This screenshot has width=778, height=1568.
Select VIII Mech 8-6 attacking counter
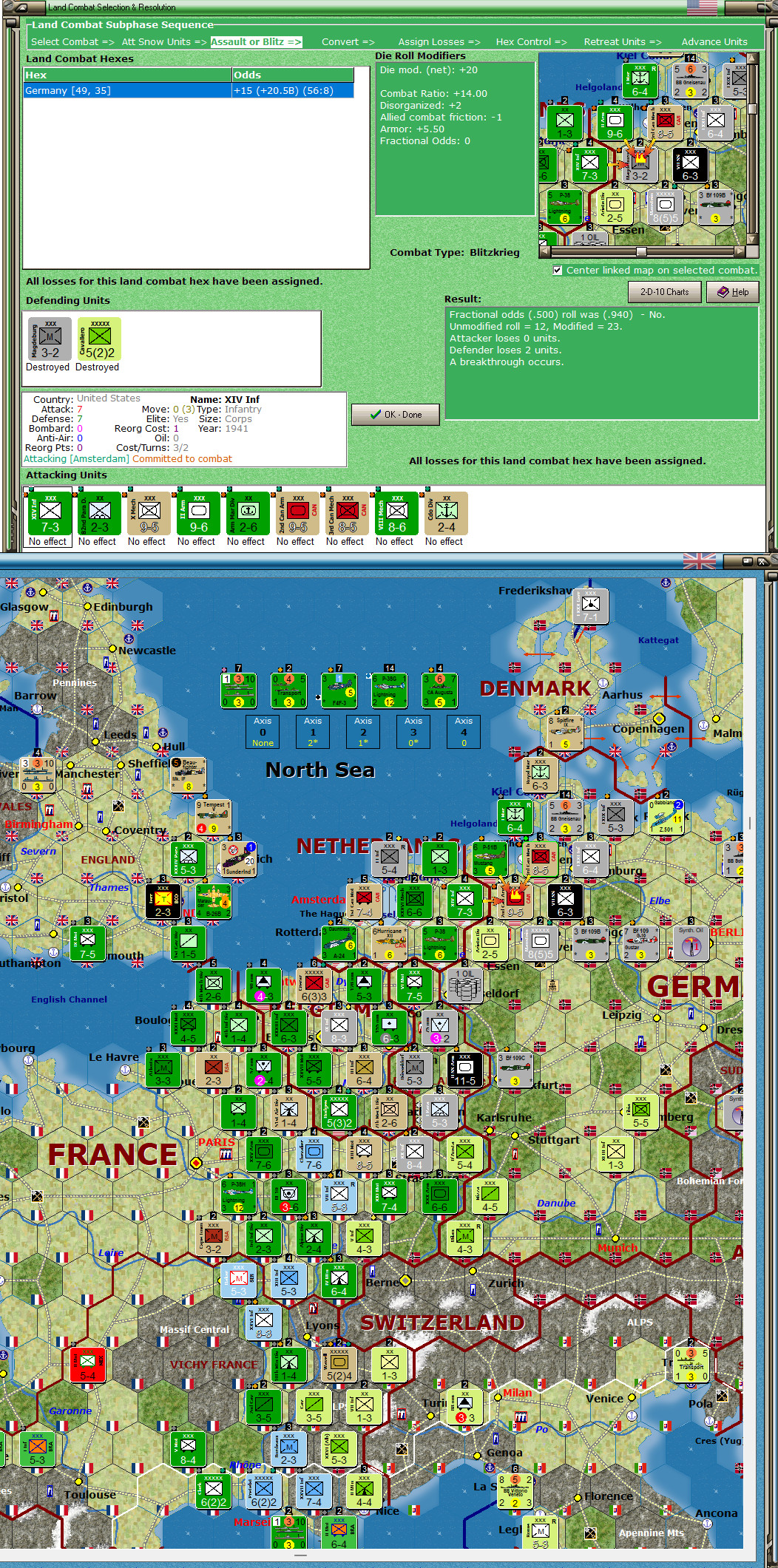pyautogui.click(x=397, y=513)
